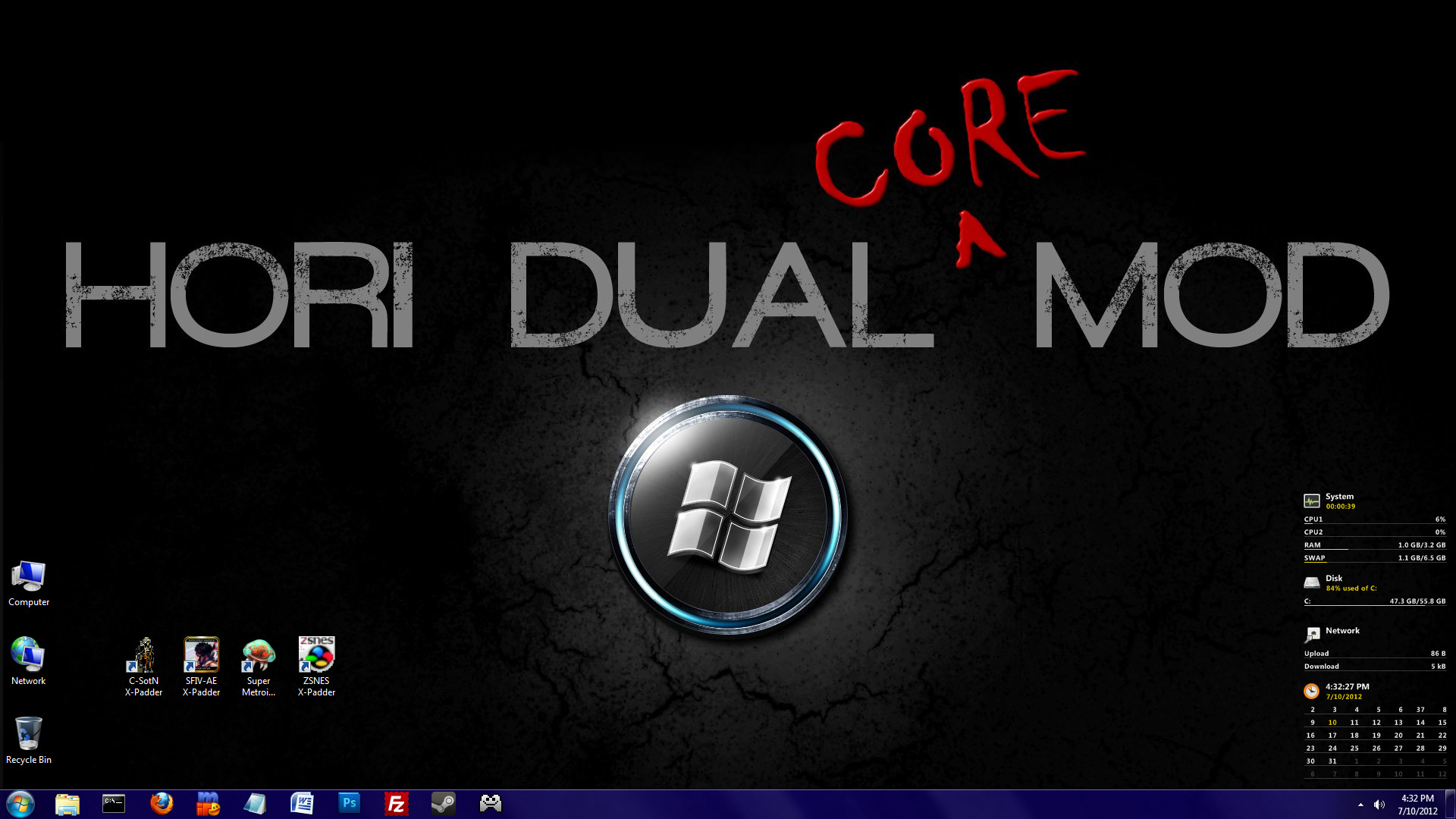Select day 31 in the calendar widget
Image resolution: width=1456 pixels, height=819 pixels.
[1332, 761]
